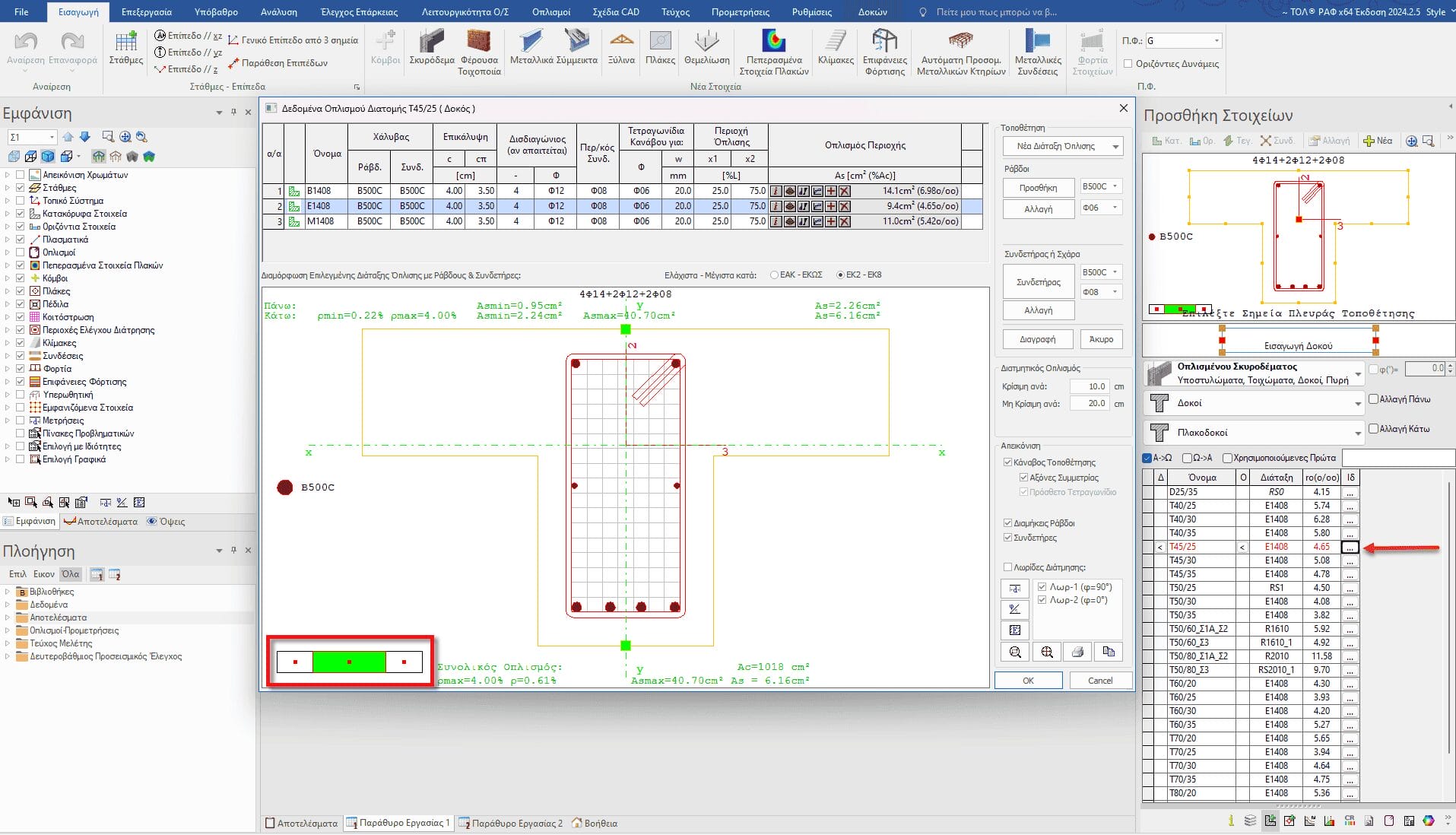Click the print icon in reinforcement dialog
This screenshot has height=835, width=1456.
click(x=1077, y=652)
